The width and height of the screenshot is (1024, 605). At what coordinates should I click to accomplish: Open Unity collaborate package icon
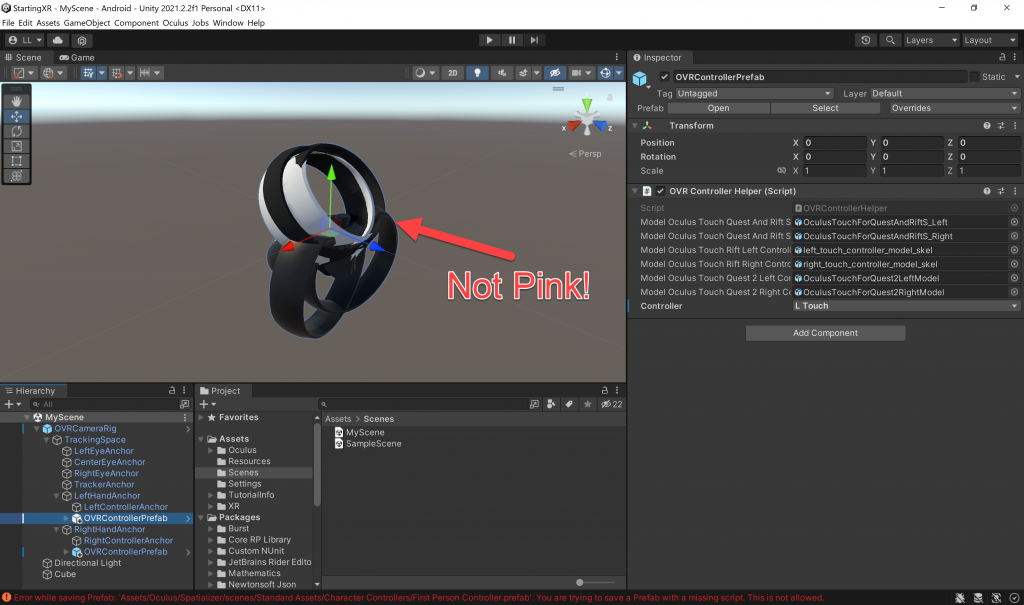(82, 40)
